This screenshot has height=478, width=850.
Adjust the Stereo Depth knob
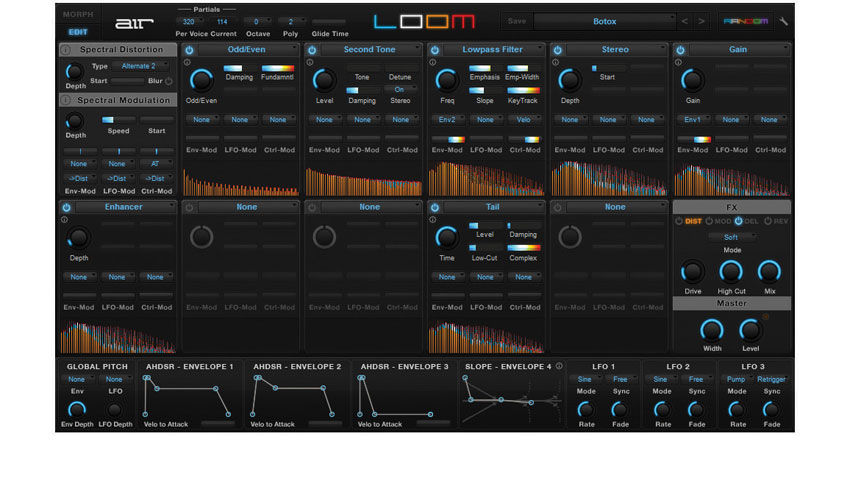pos(570,80)
